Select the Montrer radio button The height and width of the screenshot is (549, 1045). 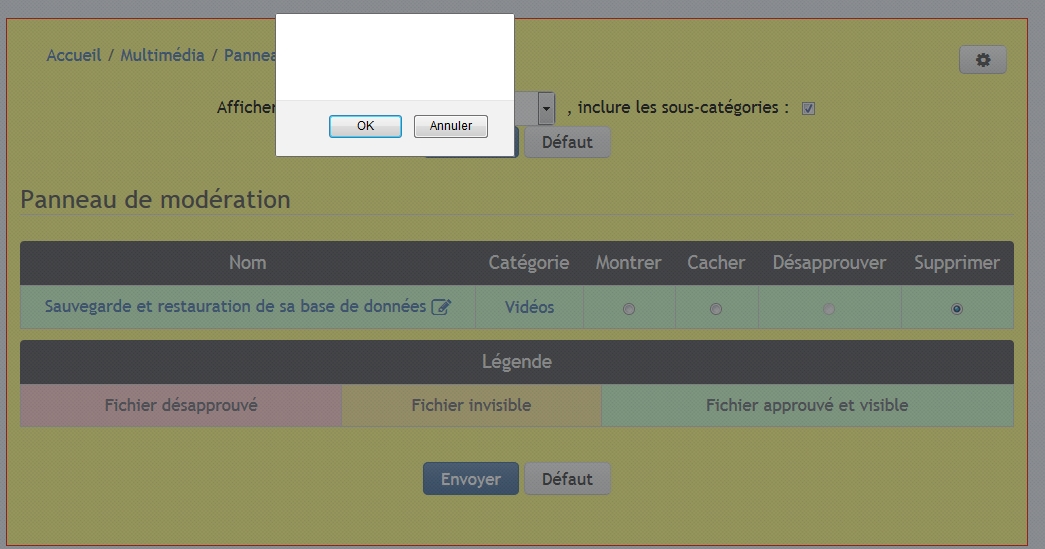click(628, 309)
